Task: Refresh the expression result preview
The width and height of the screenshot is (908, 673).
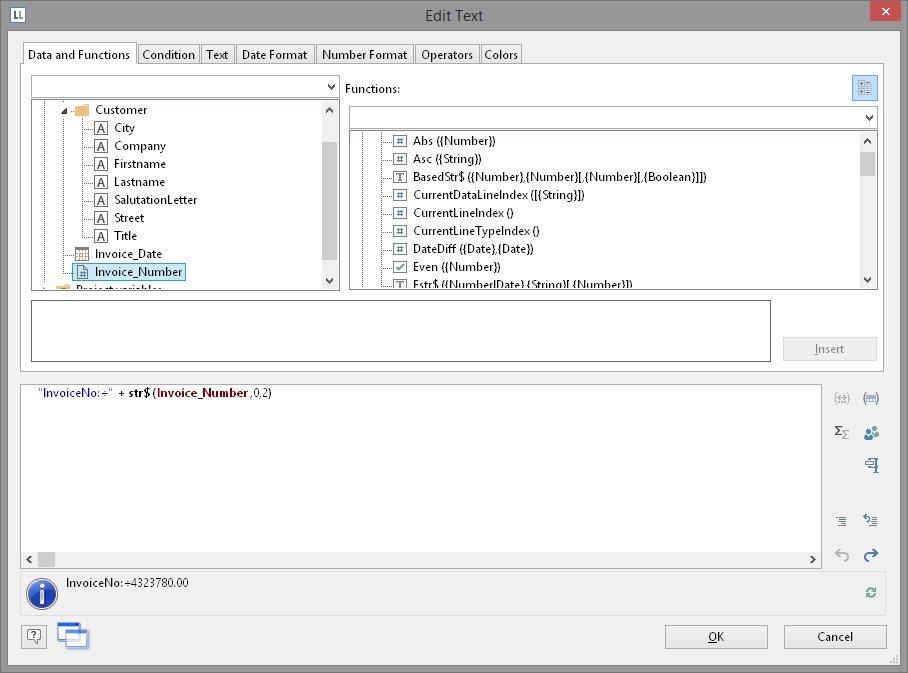Action: pos(870,593)
